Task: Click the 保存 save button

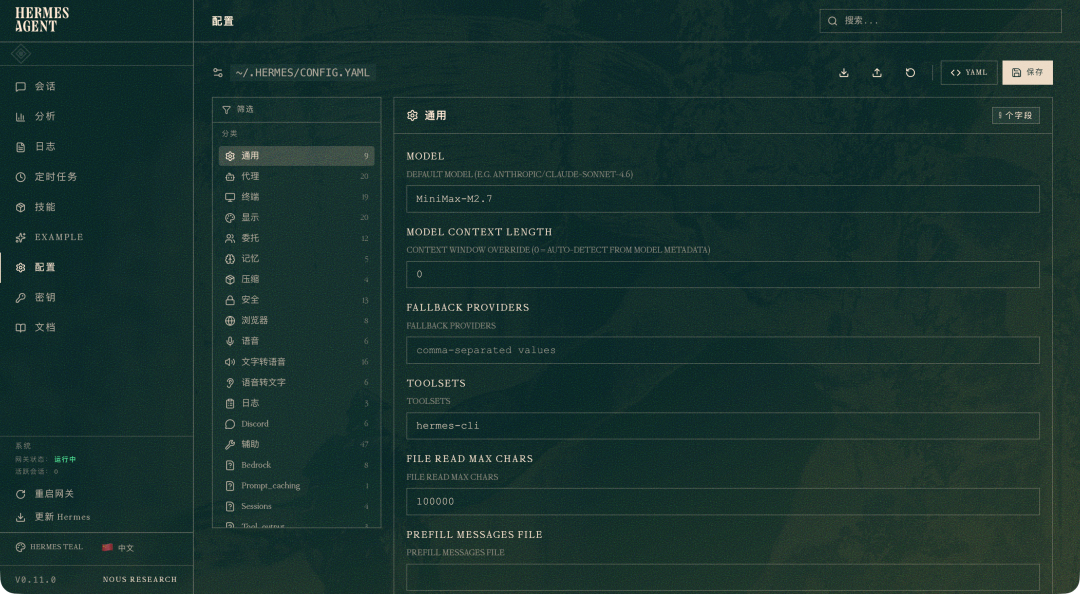Action: click(x=1027, y=73)
